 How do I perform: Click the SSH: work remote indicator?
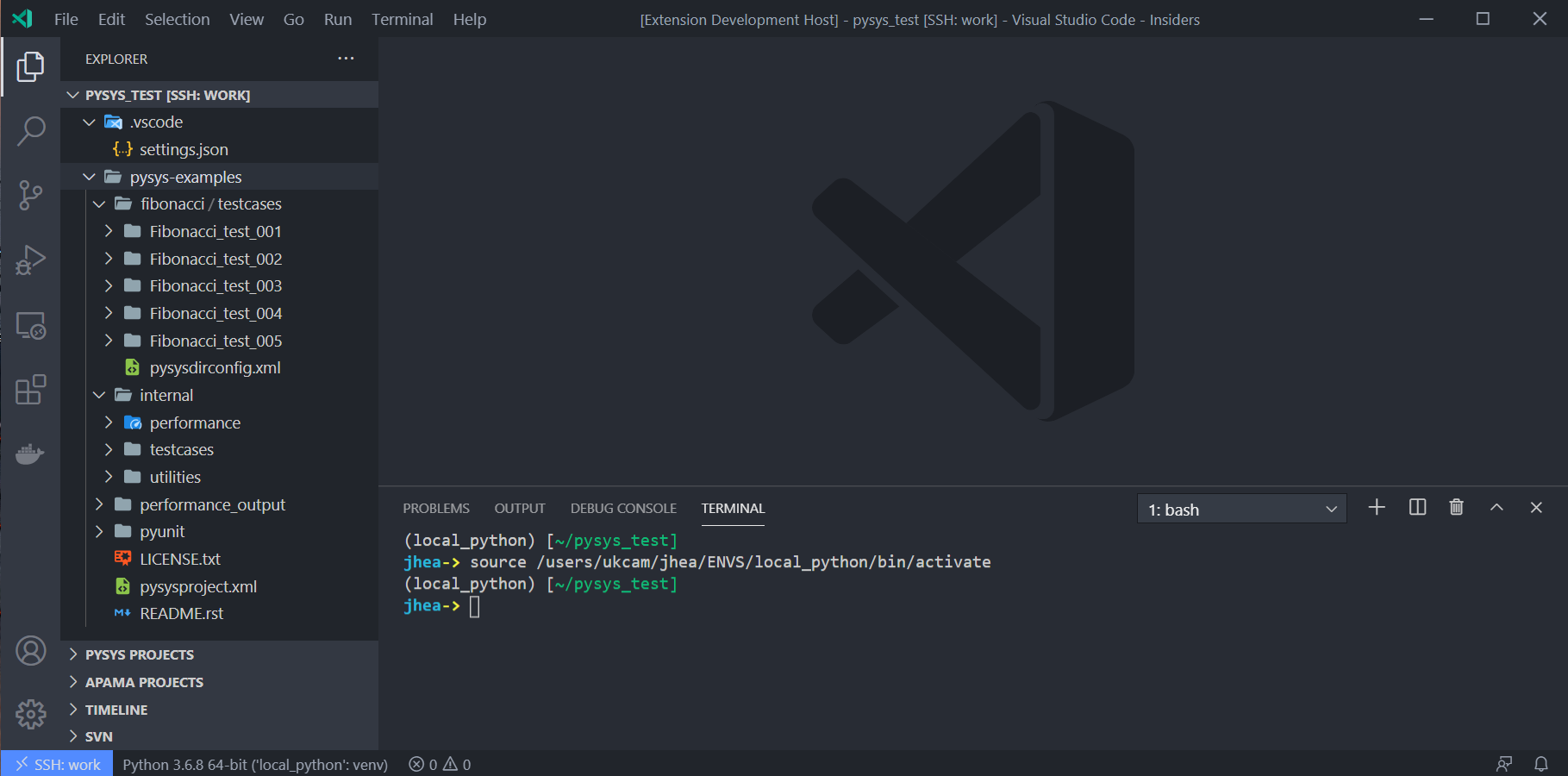[x=58, y=764]
